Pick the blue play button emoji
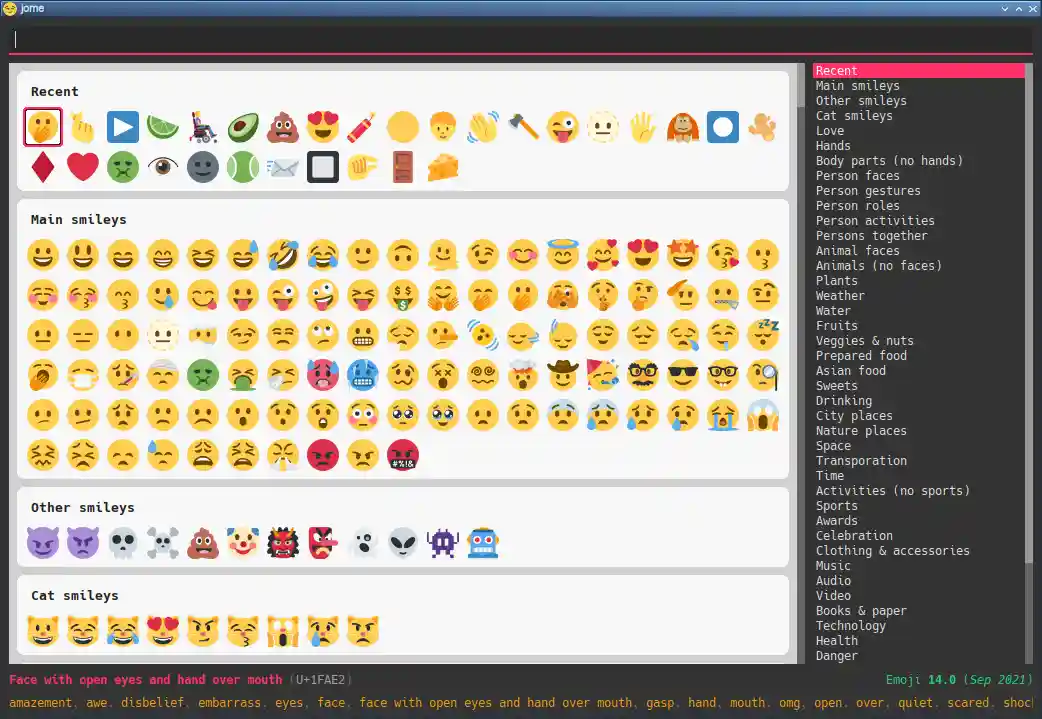The image size is (1042, 719). 123,127
